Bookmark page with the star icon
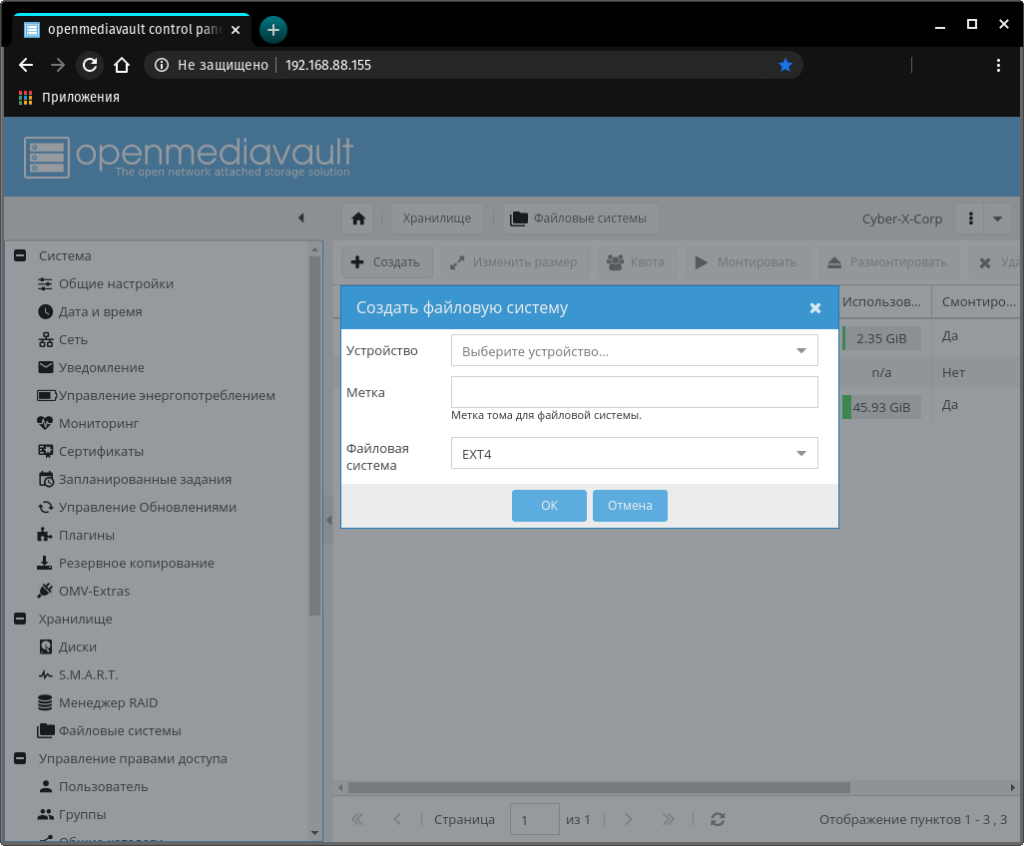This screenshot has height=846, width=1024. pos(785,65)
